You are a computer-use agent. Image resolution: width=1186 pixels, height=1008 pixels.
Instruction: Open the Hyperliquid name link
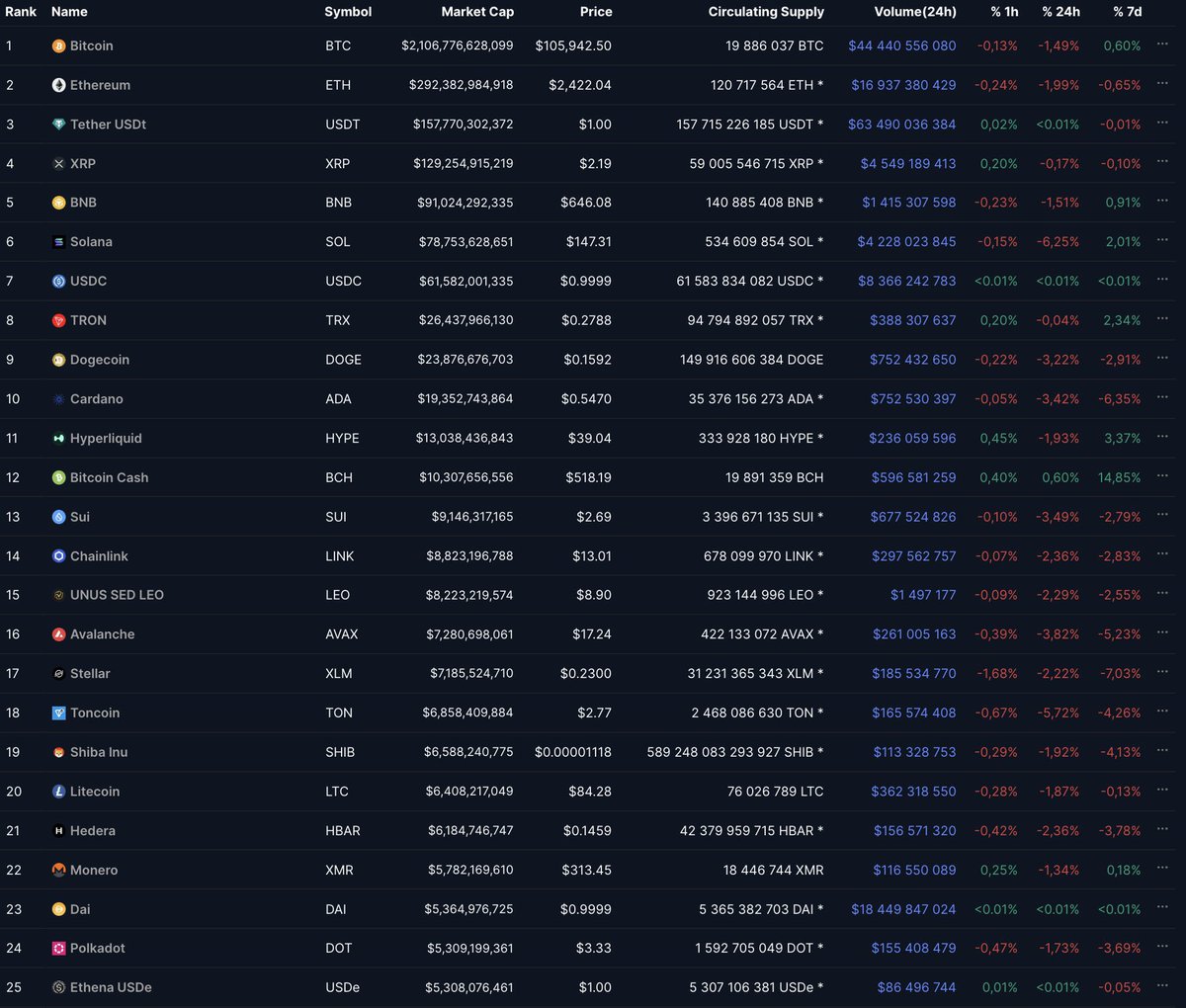[x=106, y=438]
